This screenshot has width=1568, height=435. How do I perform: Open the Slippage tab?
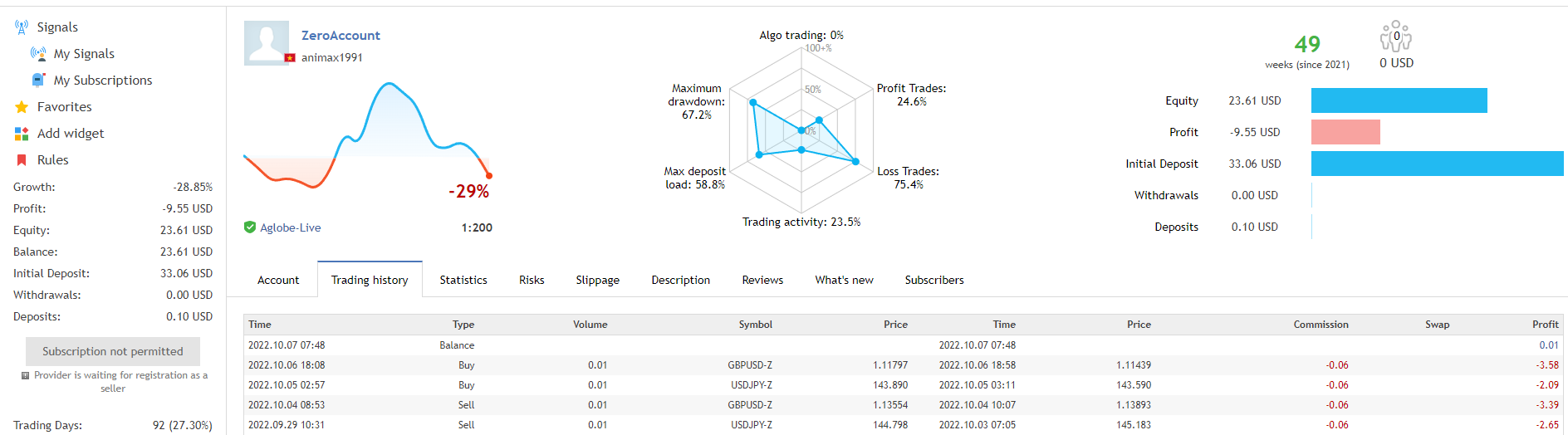point(597,280)
